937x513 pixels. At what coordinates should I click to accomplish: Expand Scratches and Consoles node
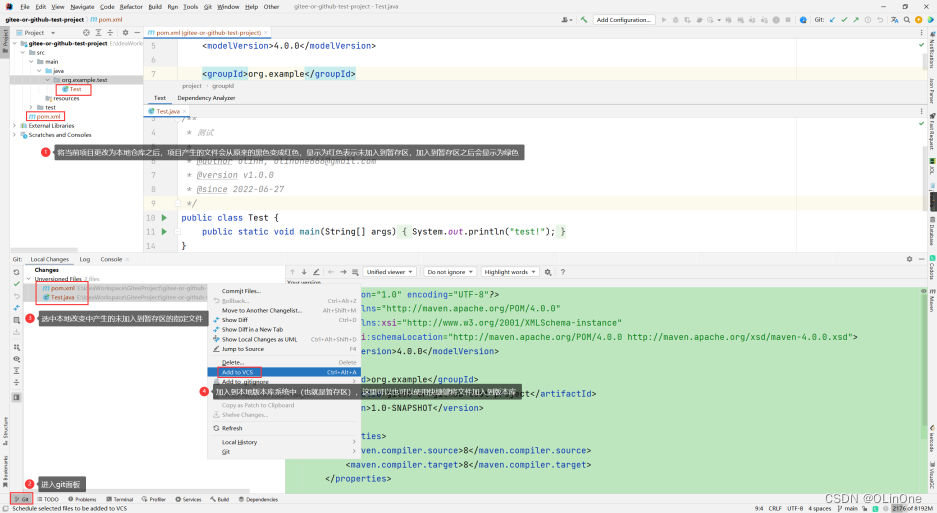point(15,135)
